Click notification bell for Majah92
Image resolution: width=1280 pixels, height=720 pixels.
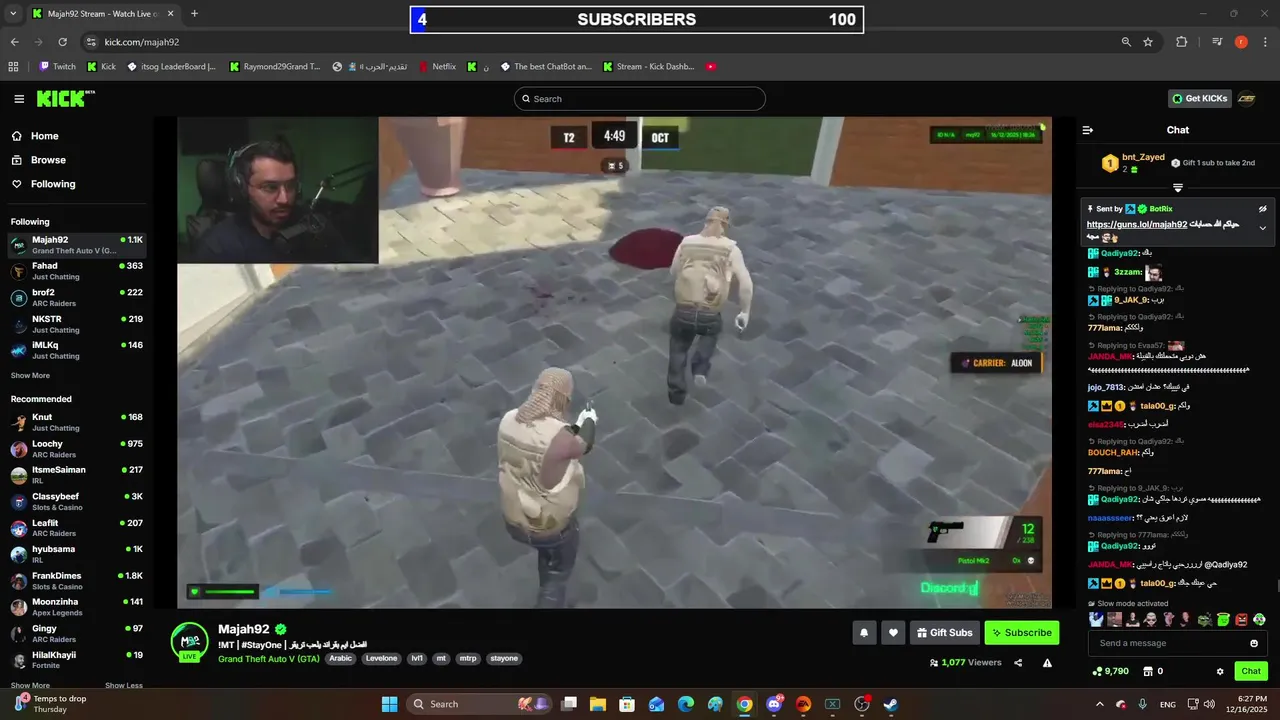click(x=864, y=632)
